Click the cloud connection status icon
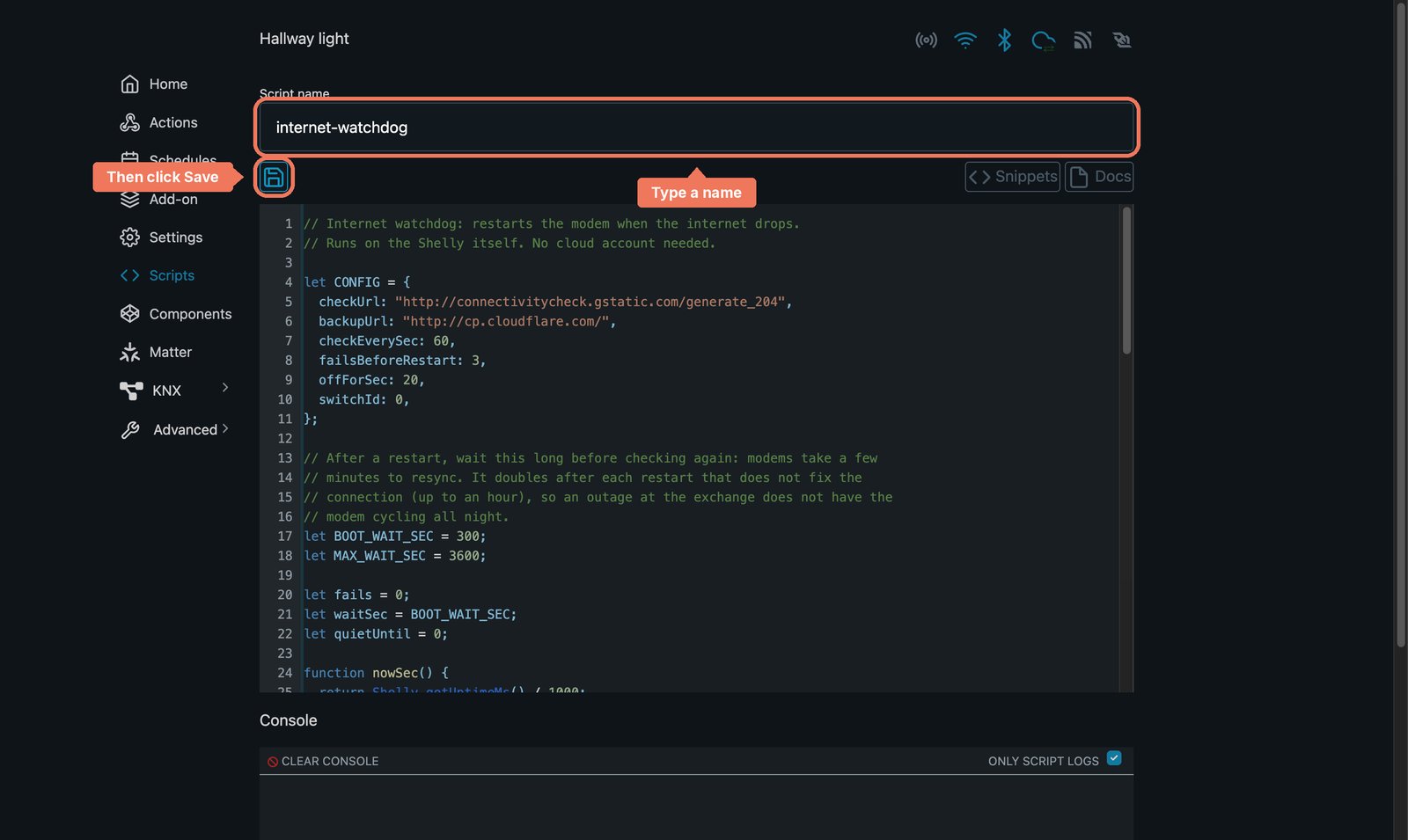Image resolution: width=1408 pixels, height=840 pixels. pos(1043,40)
